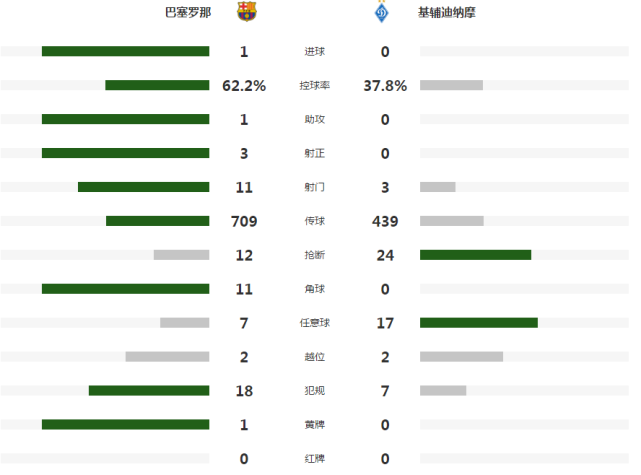Click the 709 passes value

[x=244, y=221]
